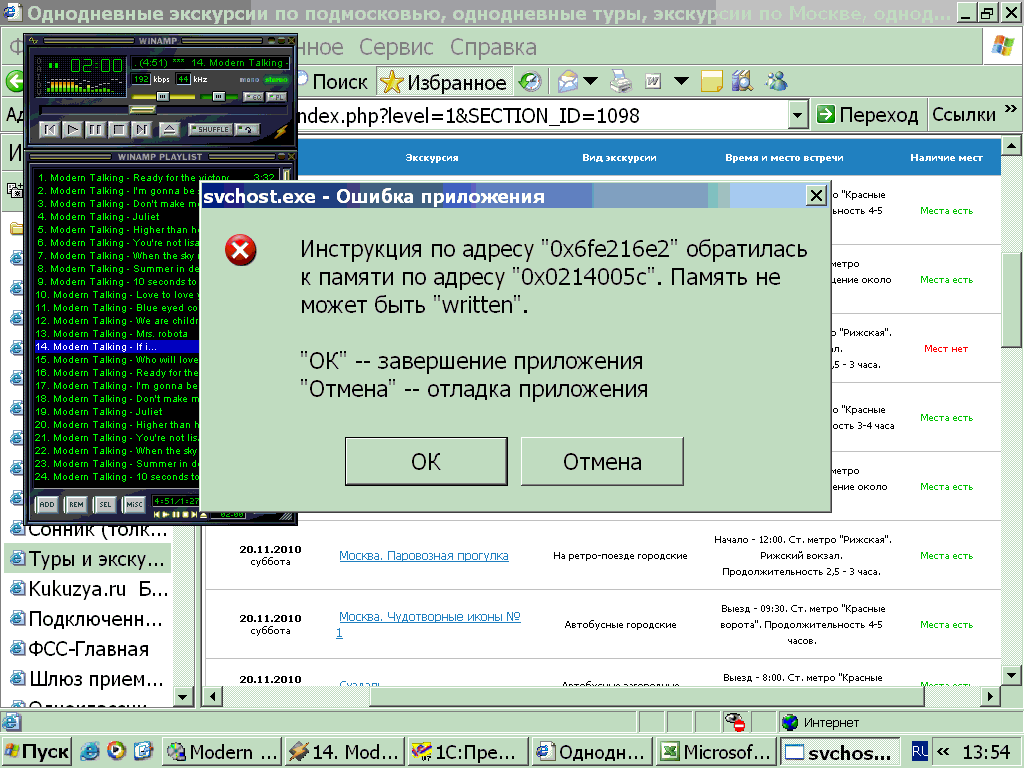The width and height of the screenshot is (1024, 768).
Task: Expand the links bar chevron
Action: click(x=1010, y=108)
